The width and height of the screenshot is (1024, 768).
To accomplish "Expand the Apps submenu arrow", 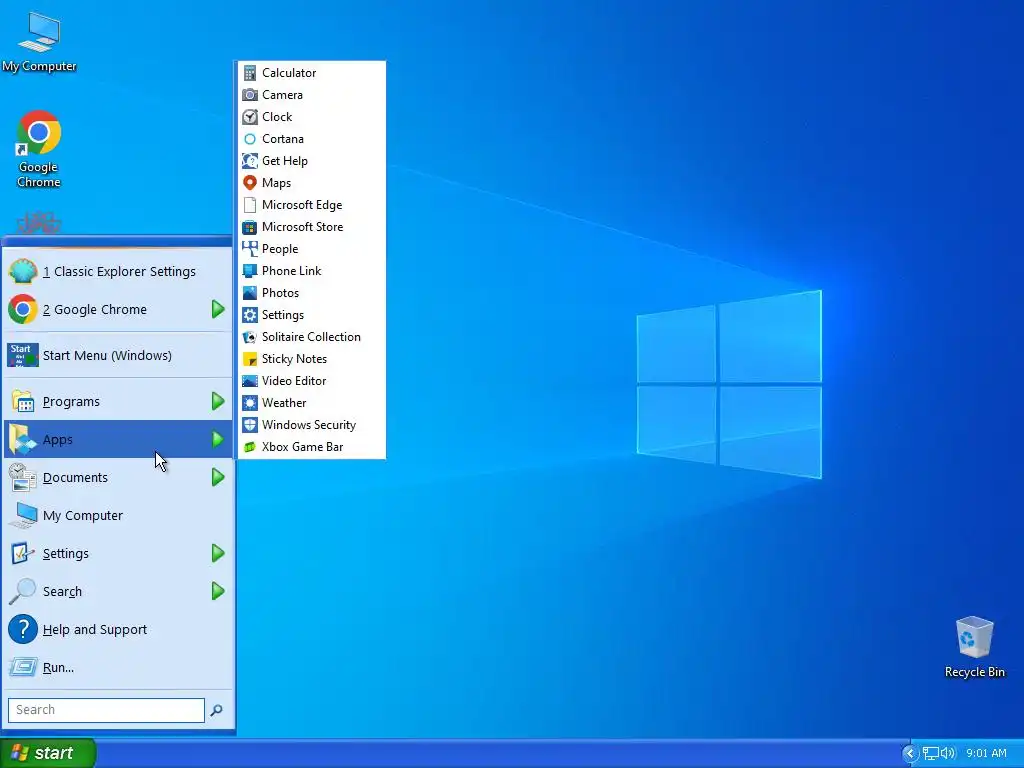I will [x=218, y=439].
